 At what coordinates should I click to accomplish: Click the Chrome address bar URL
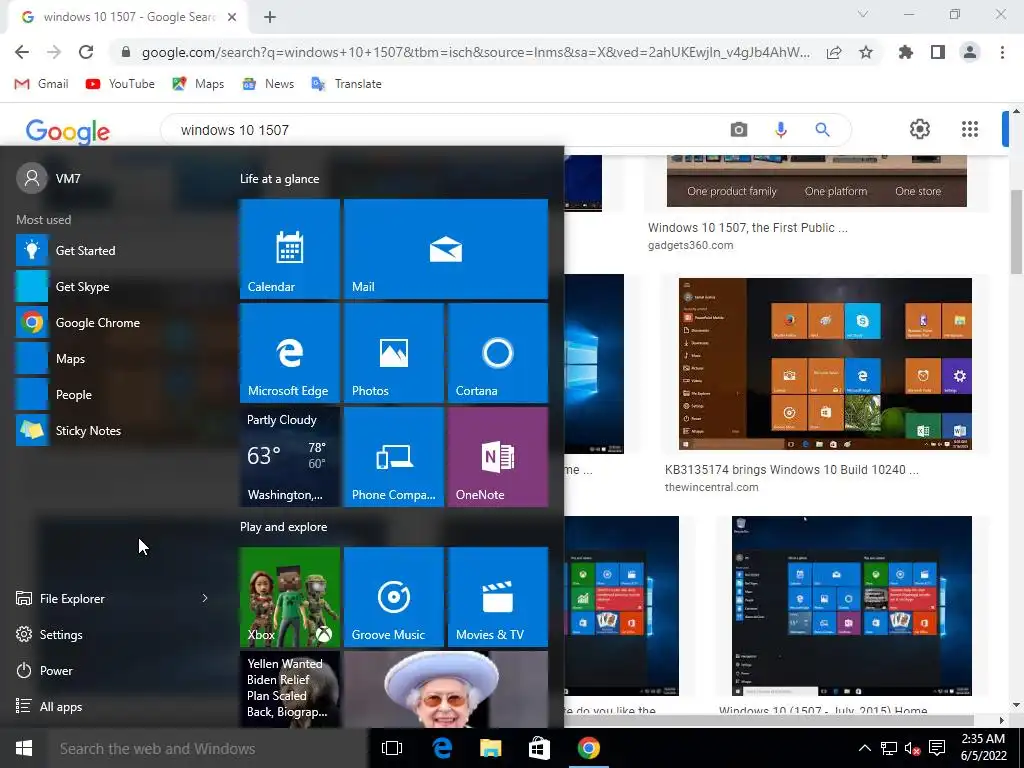pyautogui.click(x=475, y=52)
